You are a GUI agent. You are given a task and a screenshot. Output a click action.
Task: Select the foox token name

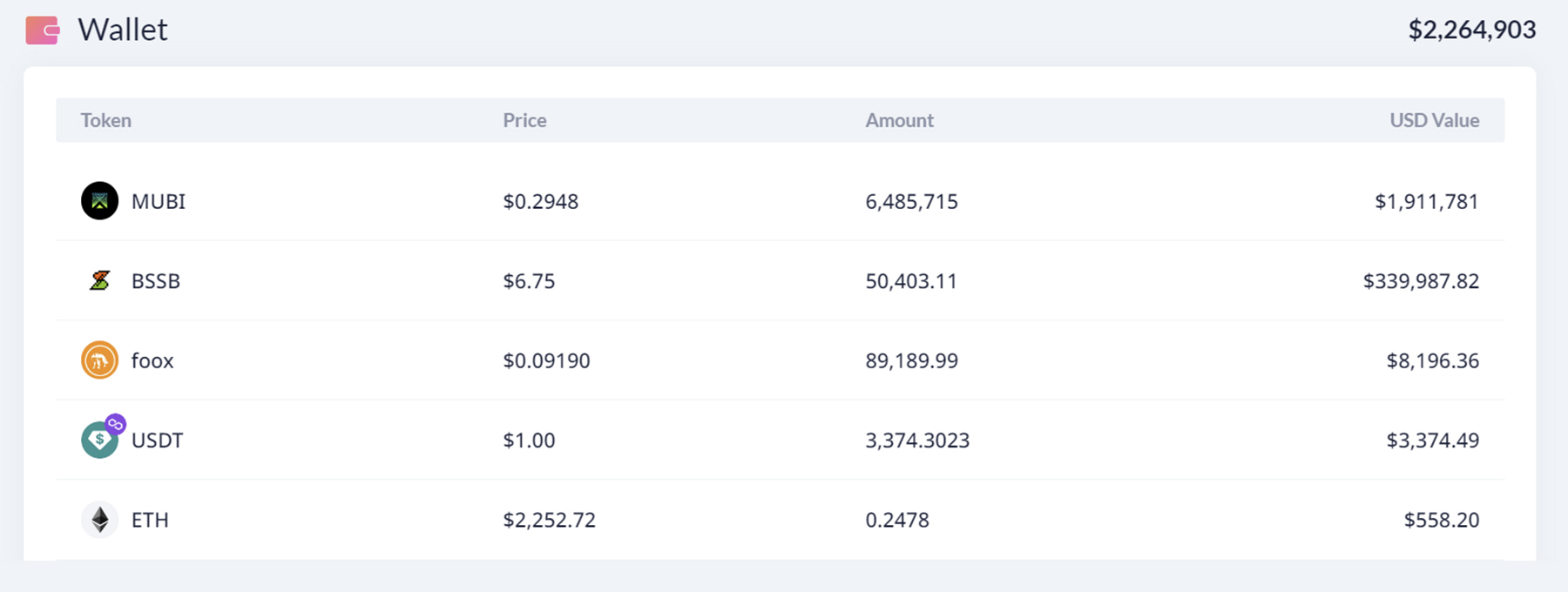point(152,360)
